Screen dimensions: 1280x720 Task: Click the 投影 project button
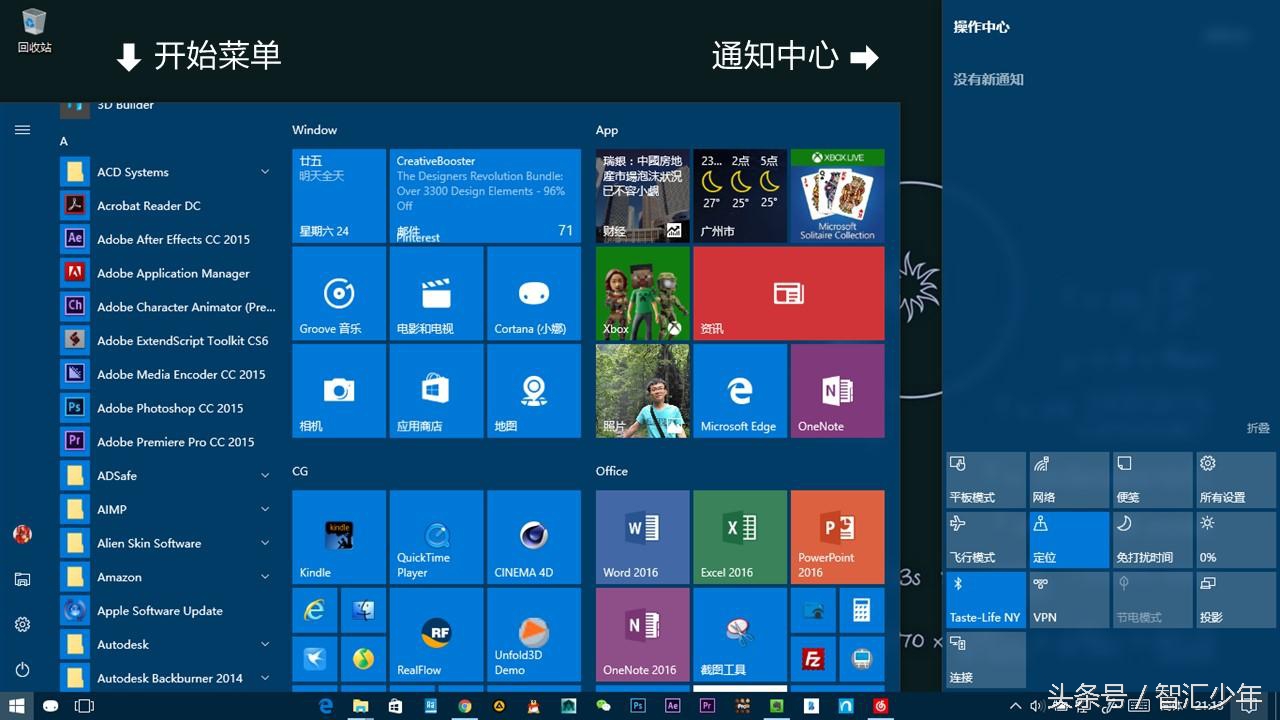[x=1236, y=600]
